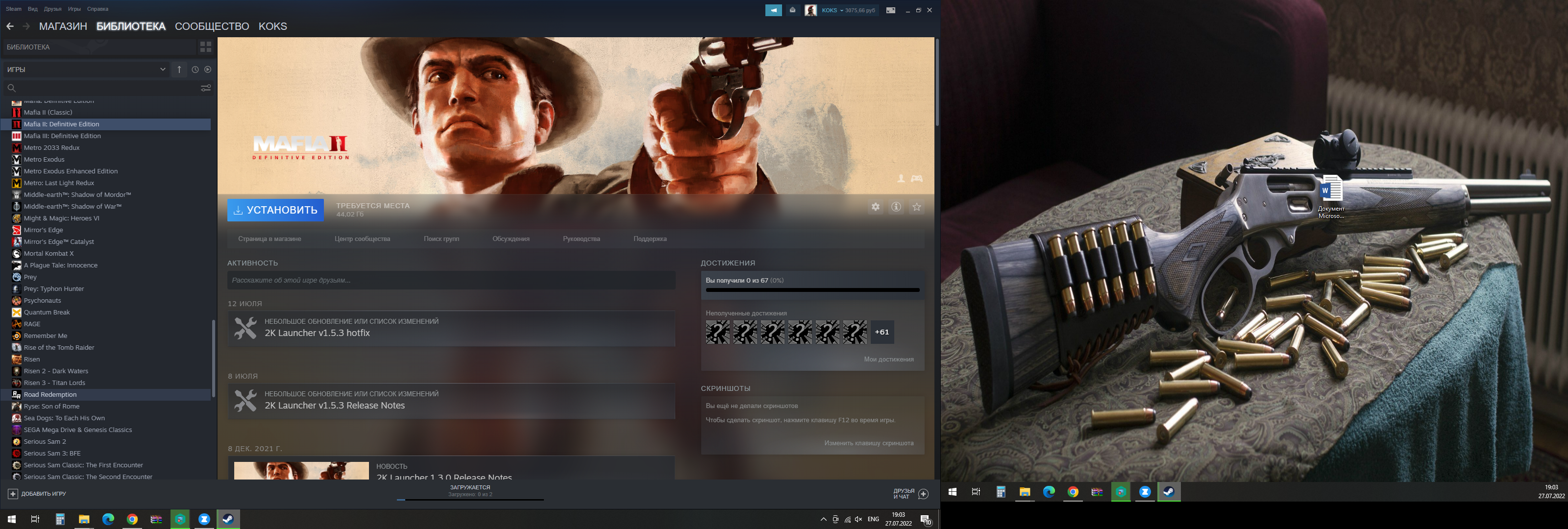
Task: Click the muted volume tray icon
Action: point(858,519)
